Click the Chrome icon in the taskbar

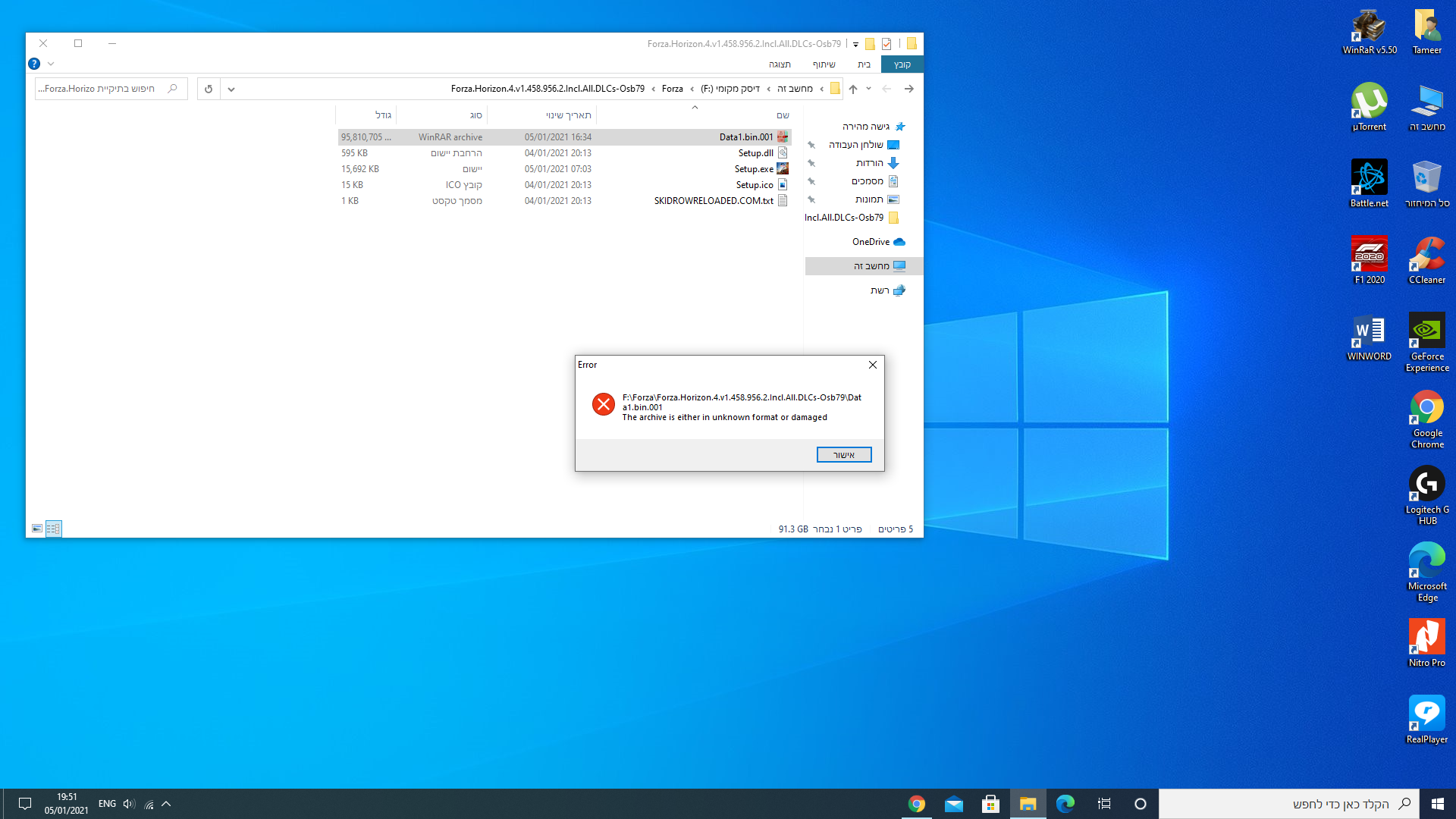pyautogui.click(x=917, y=804)
